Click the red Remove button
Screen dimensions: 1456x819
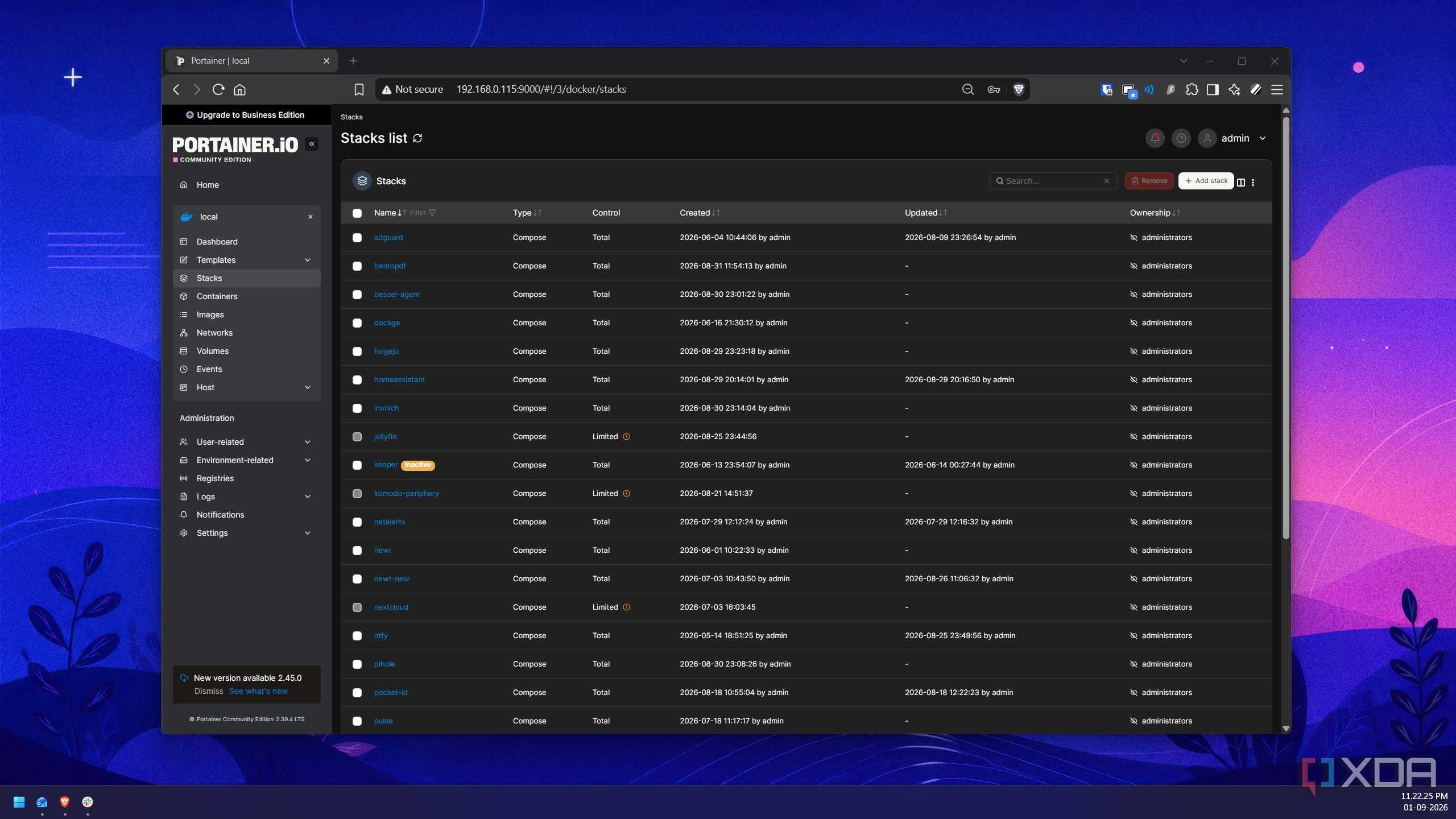point(1149,181)
